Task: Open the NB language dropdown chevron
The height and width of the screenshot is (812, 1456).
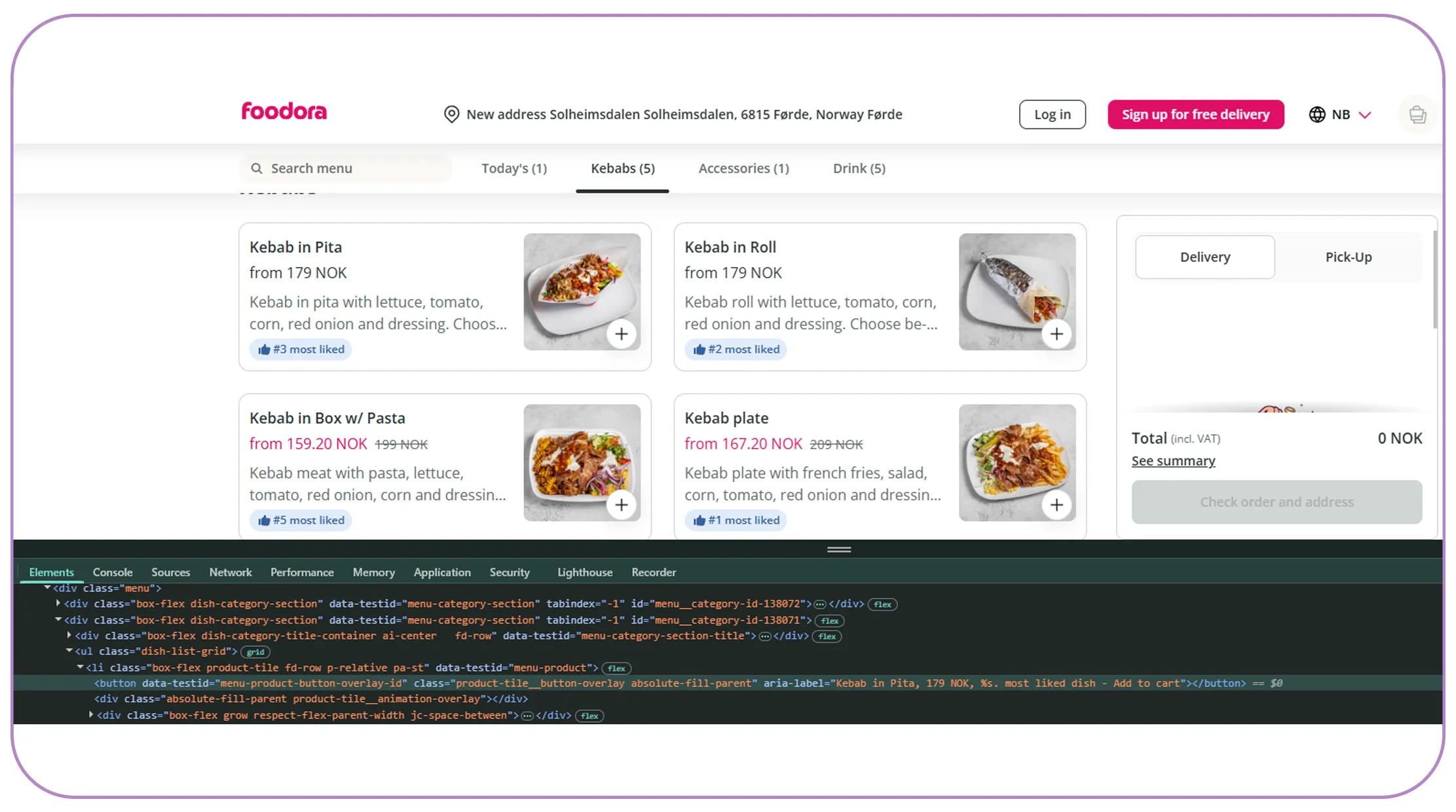Action: tap(1365, 115)
